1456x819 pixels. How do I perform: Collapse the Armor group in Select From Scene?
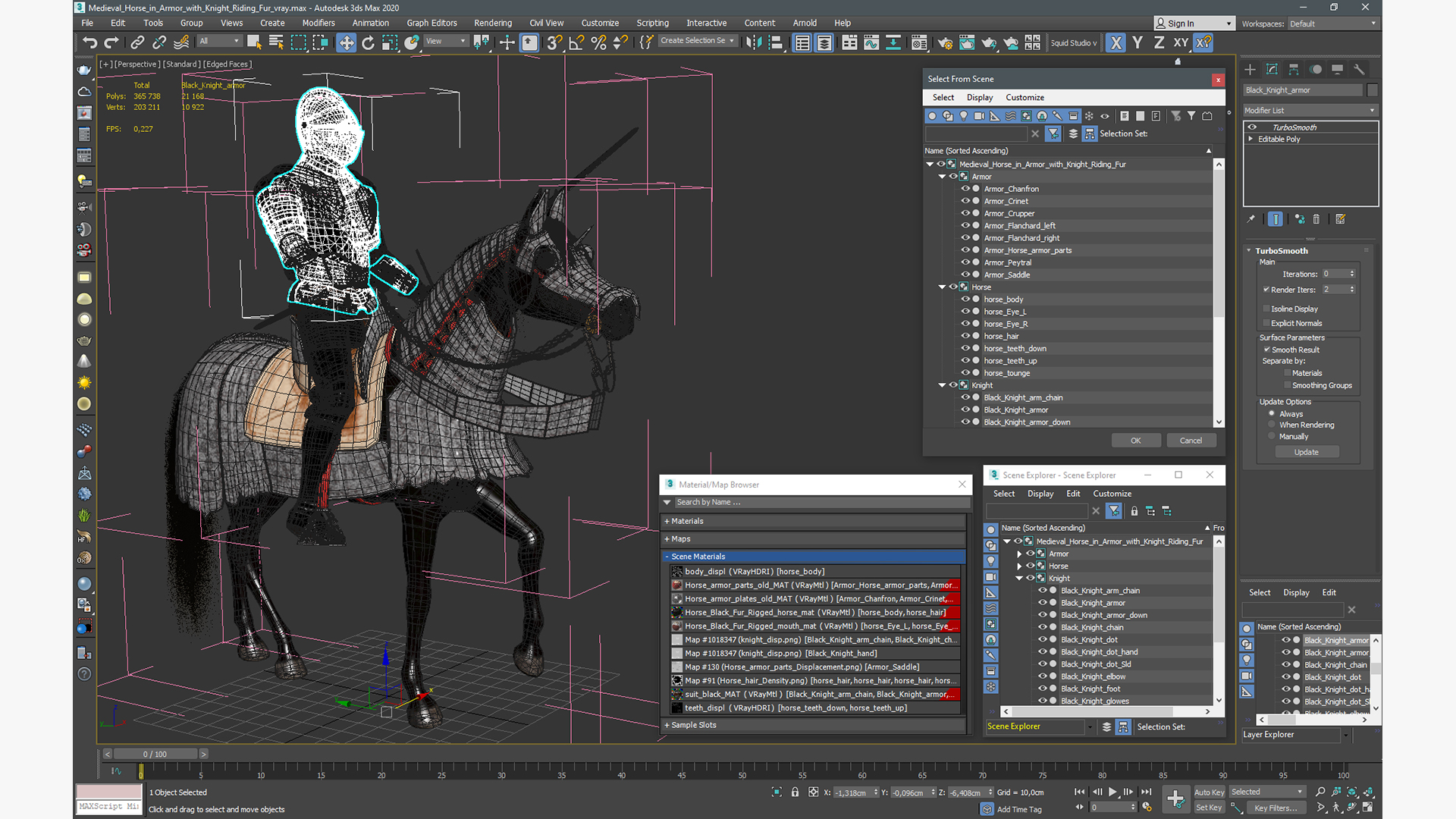click(942, 177)
